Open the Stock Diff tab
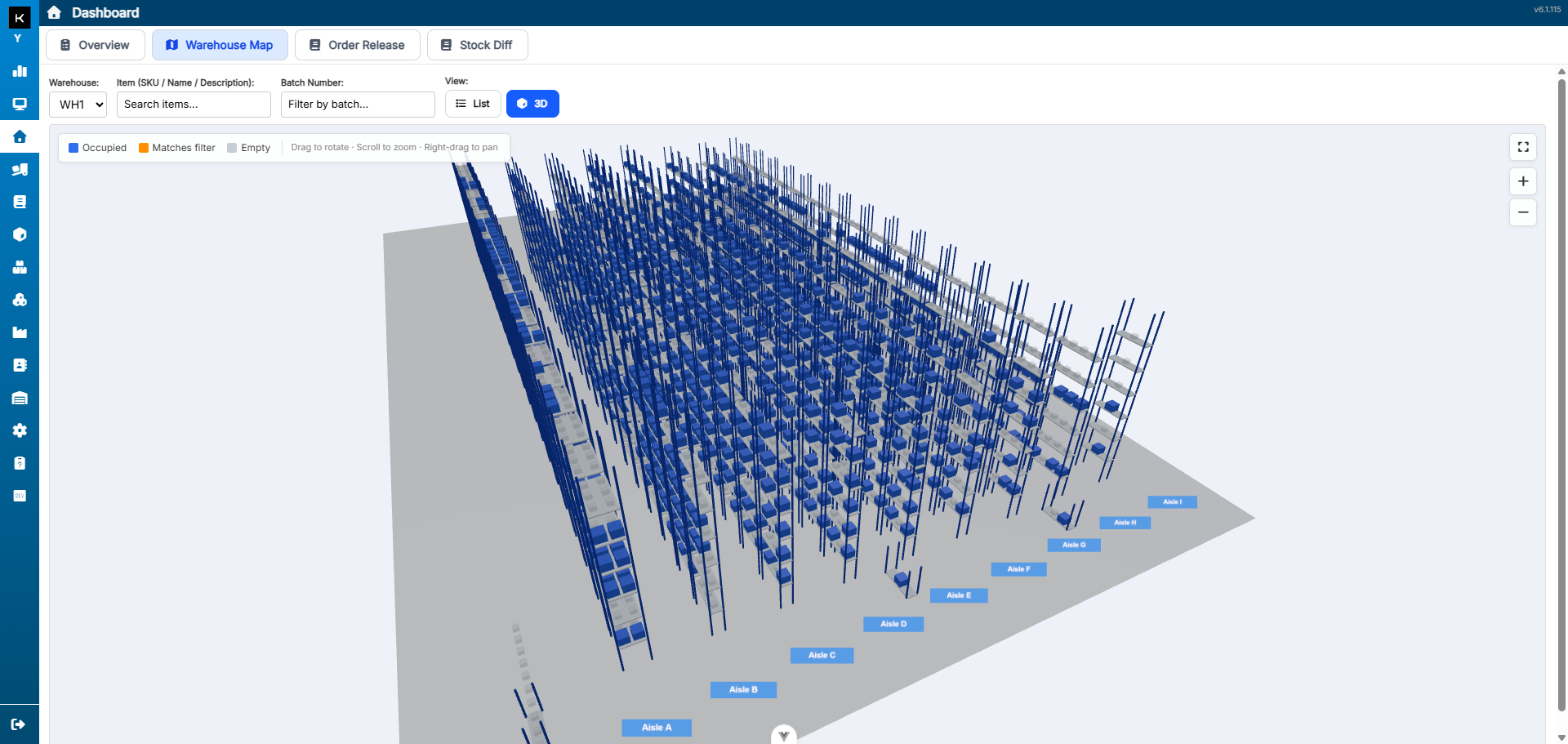This screenshot has height=744, width=1568. [x=478, y=45]
